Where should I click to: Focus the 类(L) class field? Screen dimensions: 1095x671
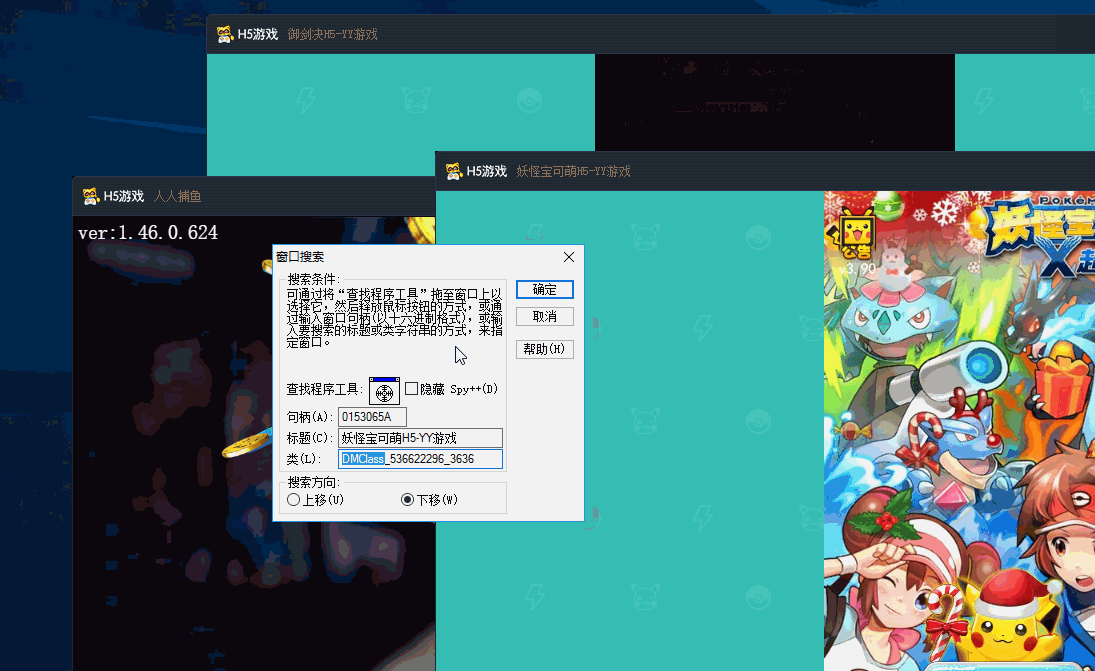pyautogui.click(x=420, y=459)
